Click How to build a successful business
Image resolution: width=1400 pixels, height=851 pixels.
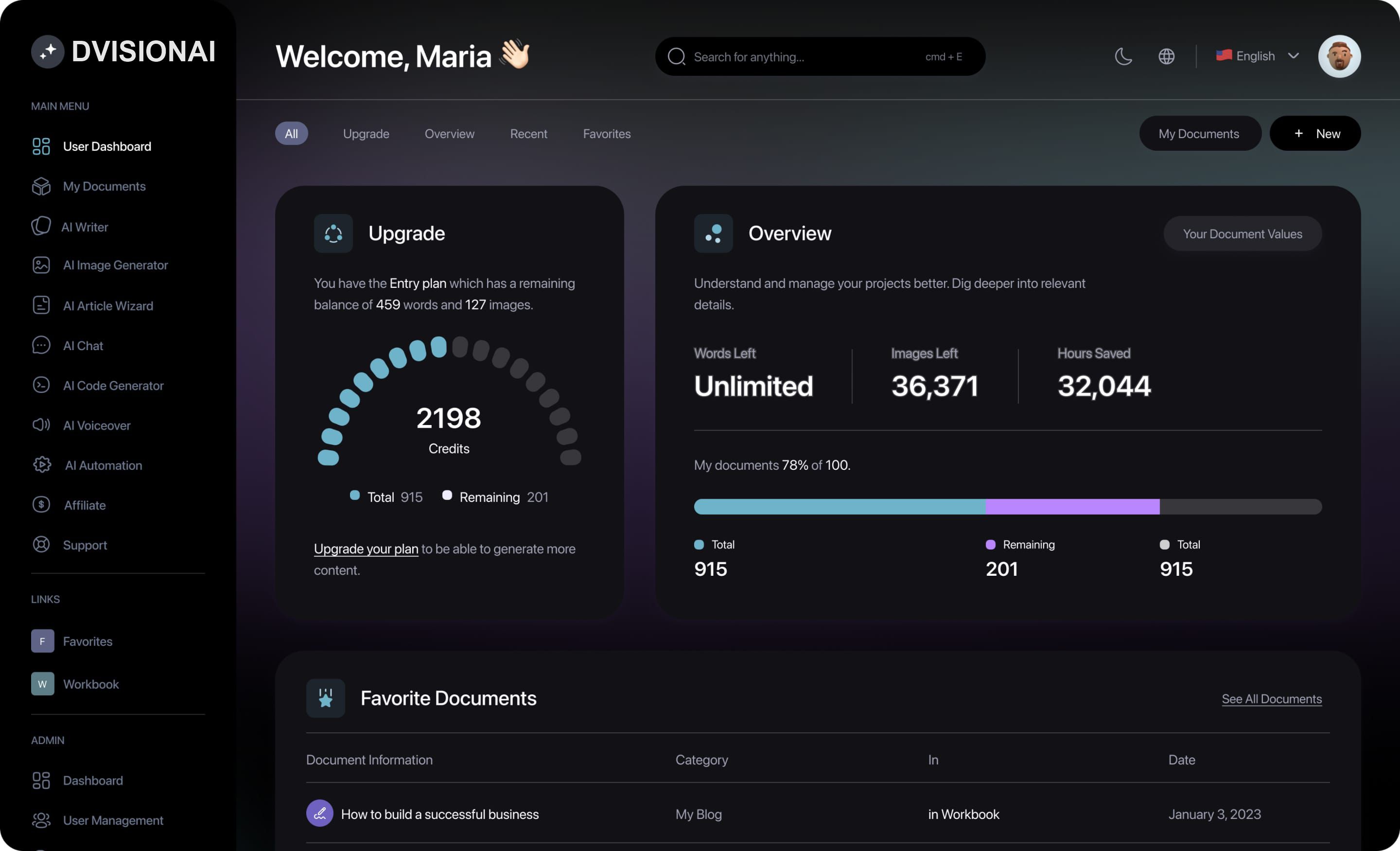(x=440, y=814)
